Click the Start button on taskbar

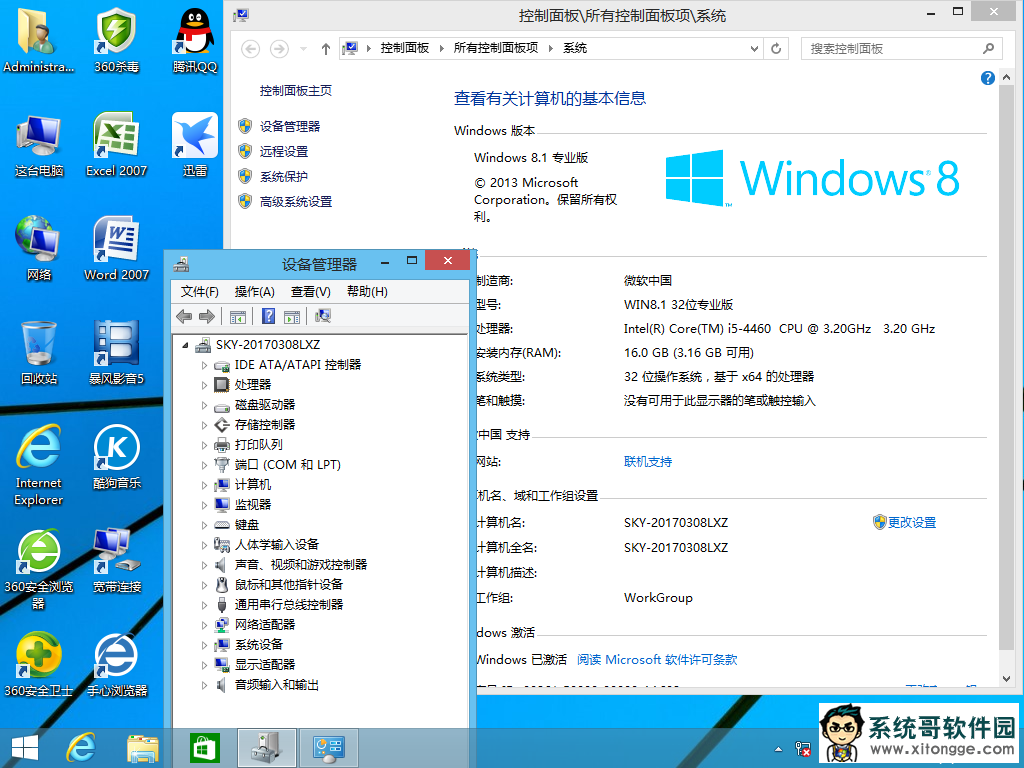(25, 748)
